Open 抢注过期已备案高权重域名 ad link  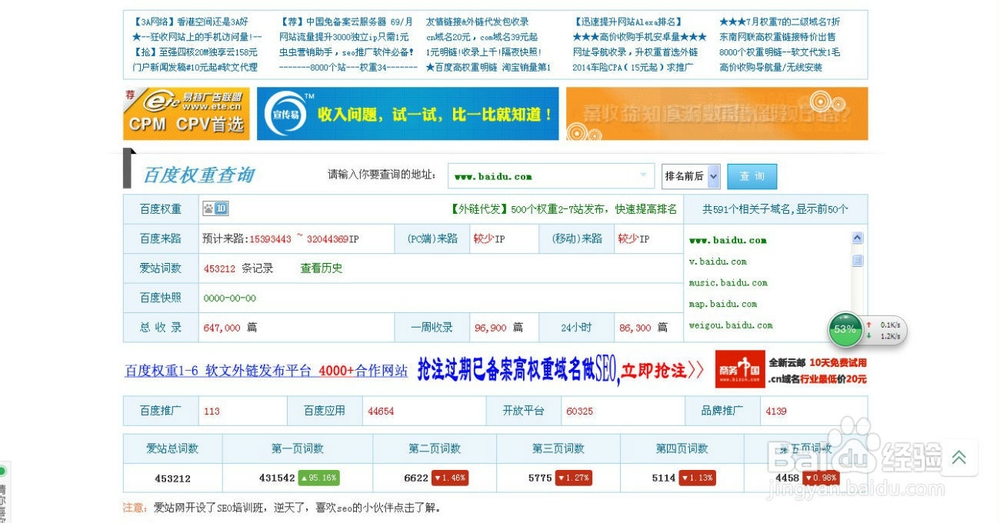tap(561, 370)
